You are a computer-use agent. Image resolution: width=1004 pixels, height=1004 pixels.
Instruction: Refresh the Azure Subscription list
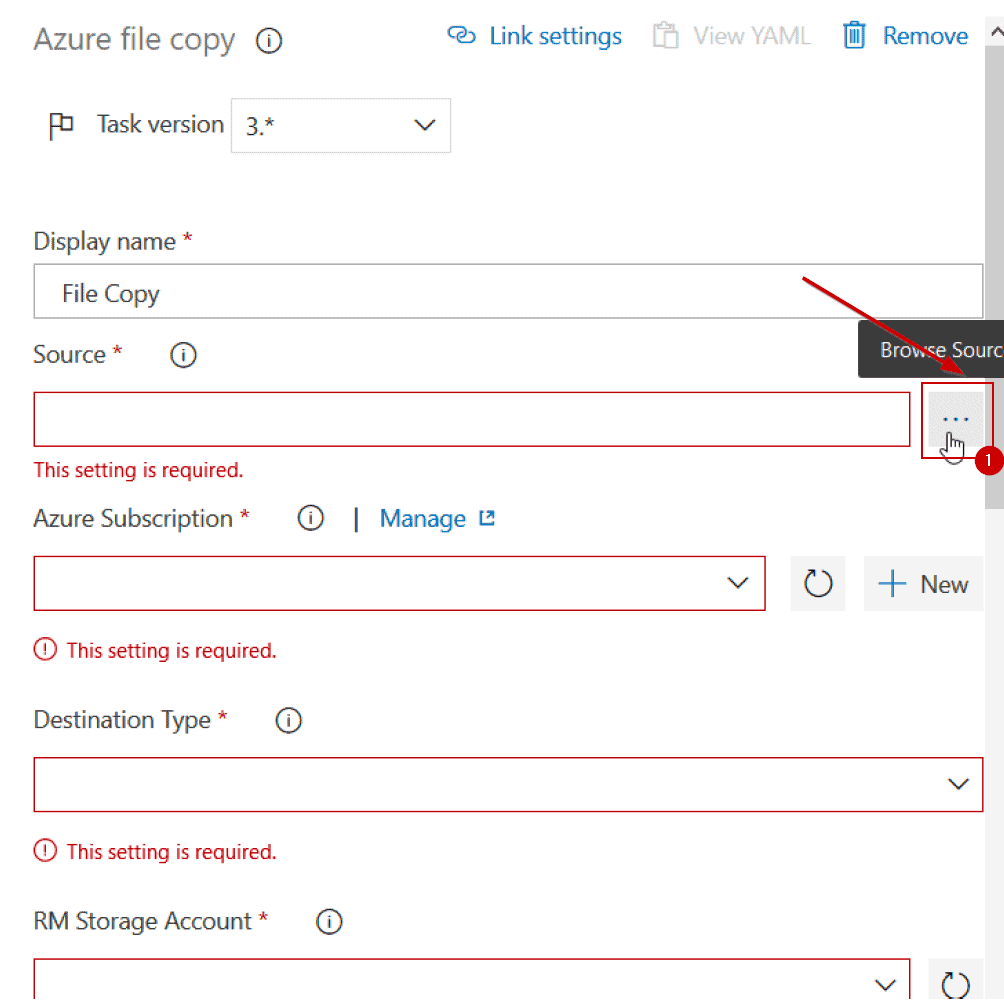tap(818, 584)
